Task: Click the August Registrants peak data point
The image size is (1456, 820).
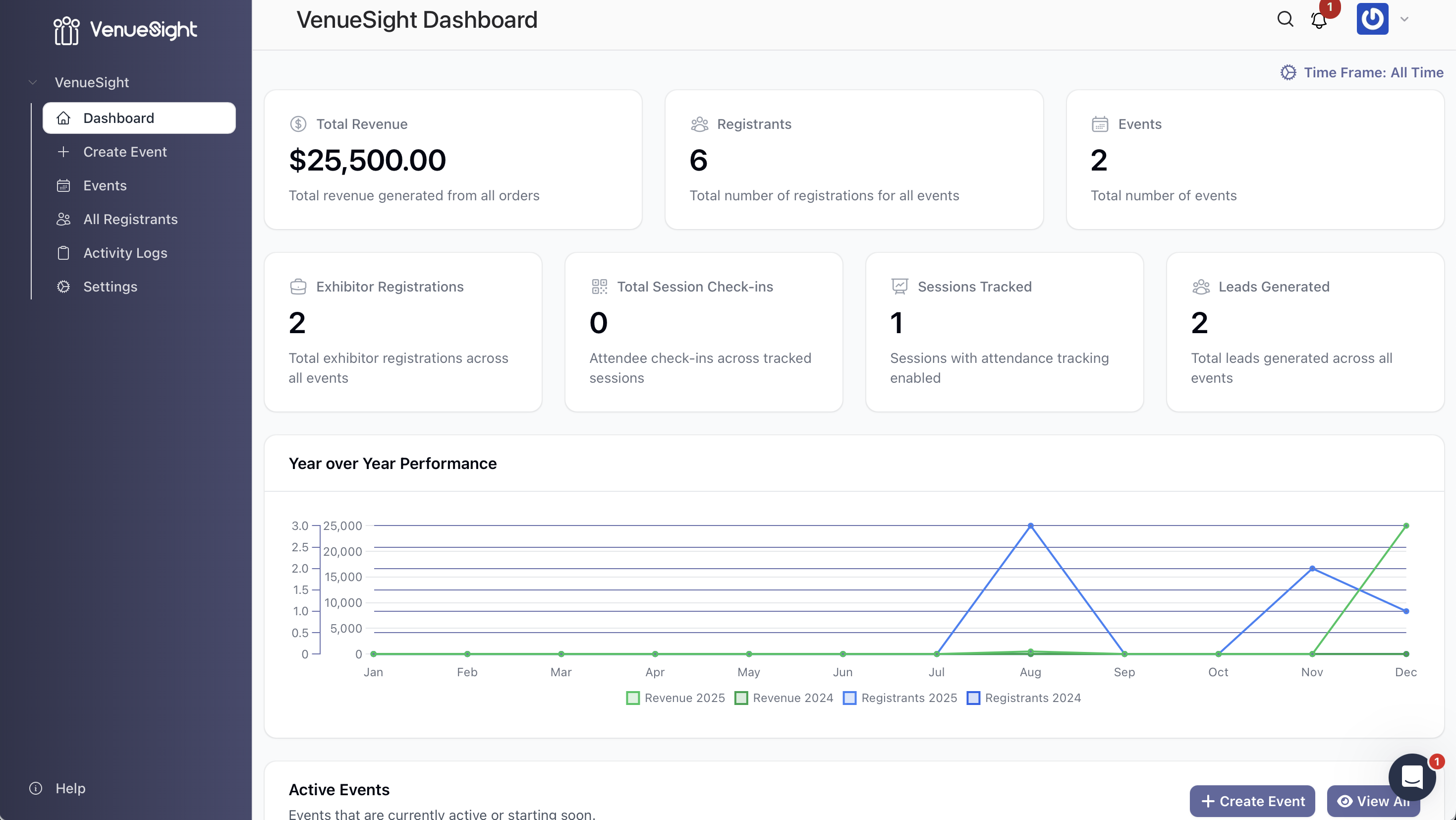Action: (1030, 526)
